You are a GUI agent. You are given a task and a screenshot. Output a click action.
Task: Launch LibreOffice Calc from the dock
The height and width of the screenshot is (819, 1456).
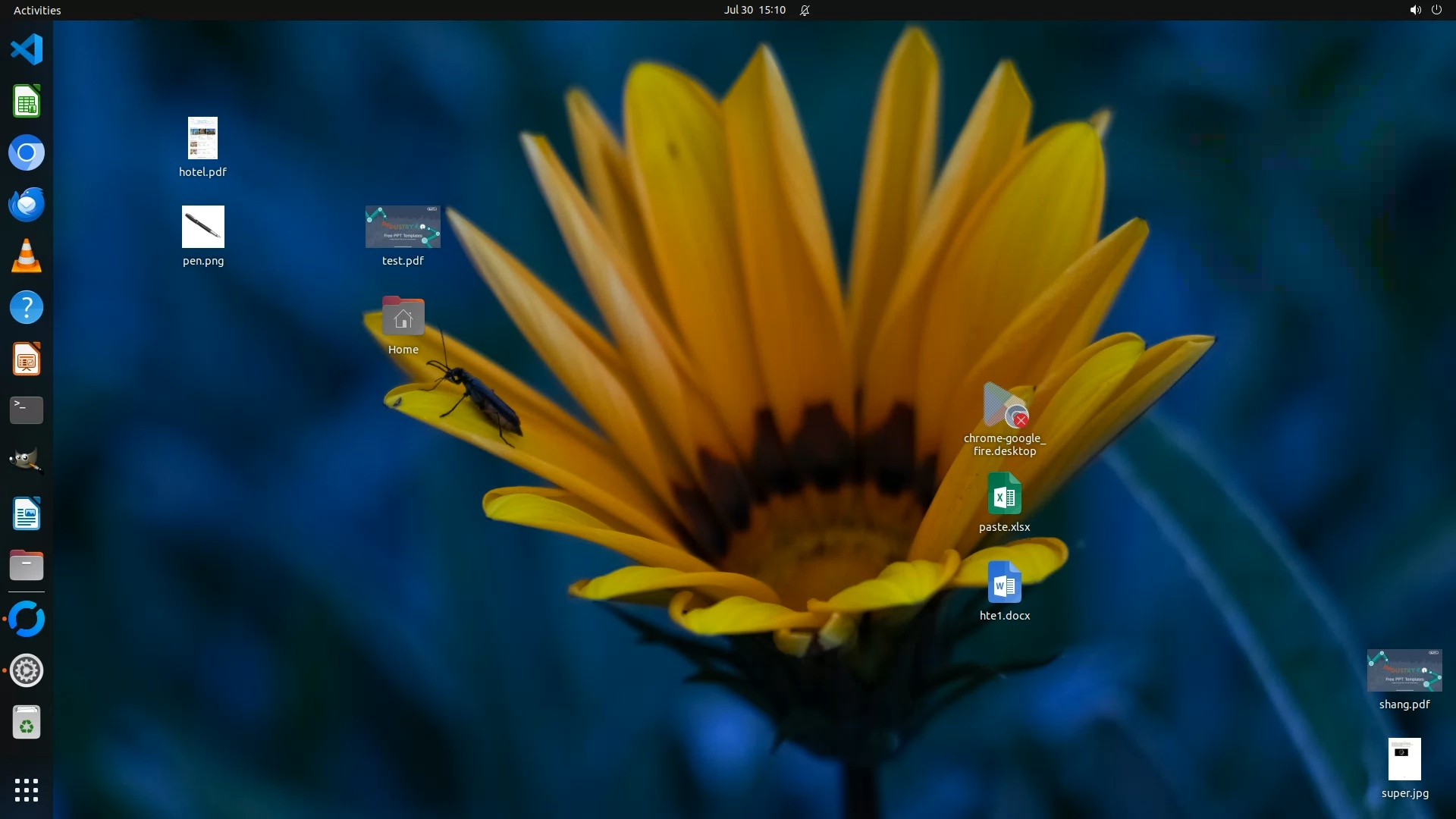27,102
